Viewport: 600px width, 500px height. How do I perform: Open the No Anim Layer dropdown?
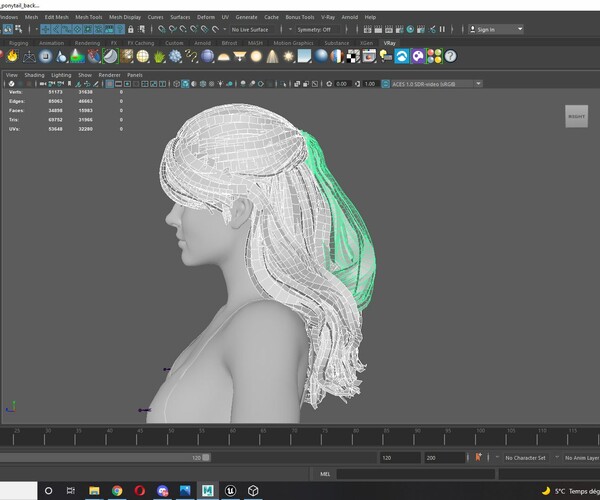(582, 458)
